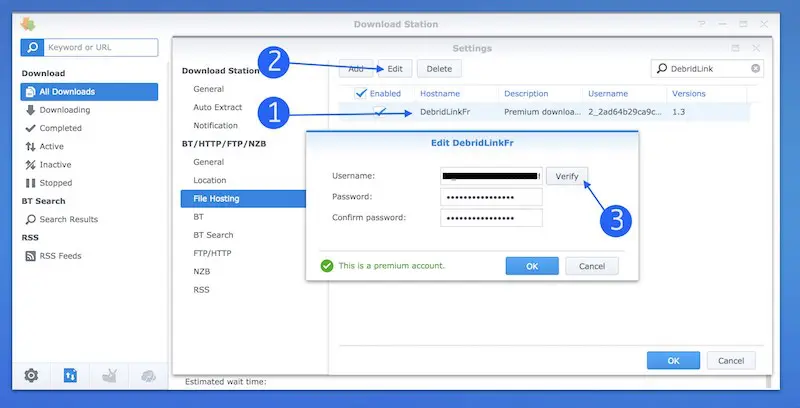Image resolution: width=800 pixels, height=408 pixels.
Task: Click the Keyword or URL search field
Action: pos(101,47)
